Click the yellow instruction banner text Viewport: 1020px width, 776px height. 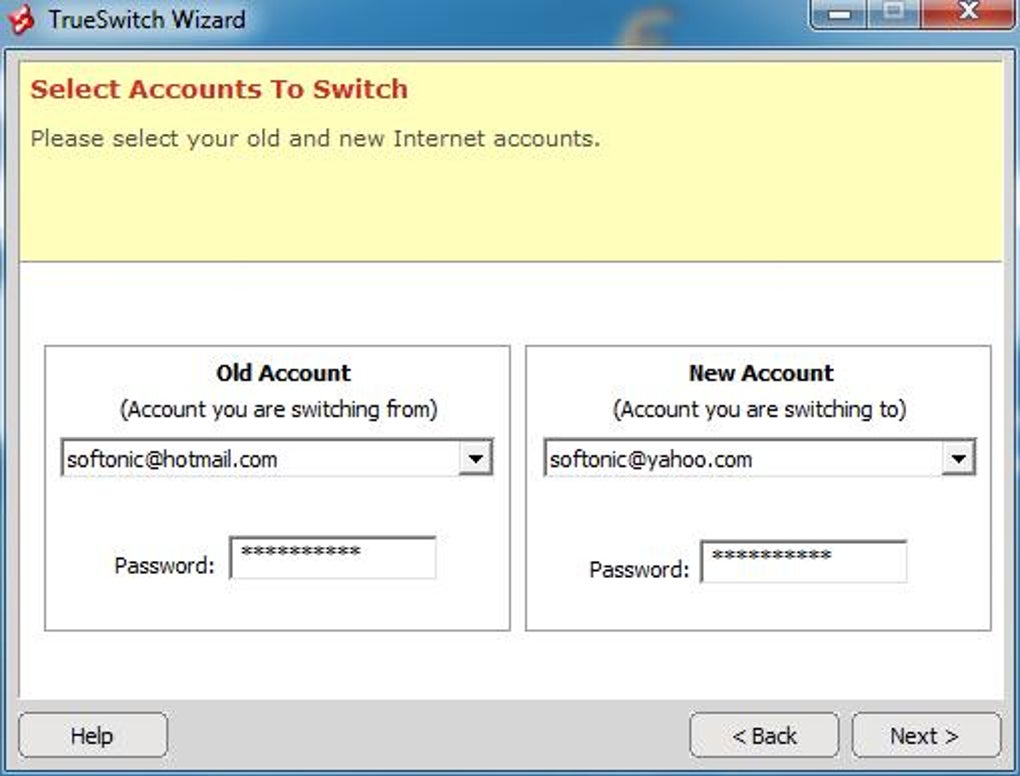pos(313,138)
